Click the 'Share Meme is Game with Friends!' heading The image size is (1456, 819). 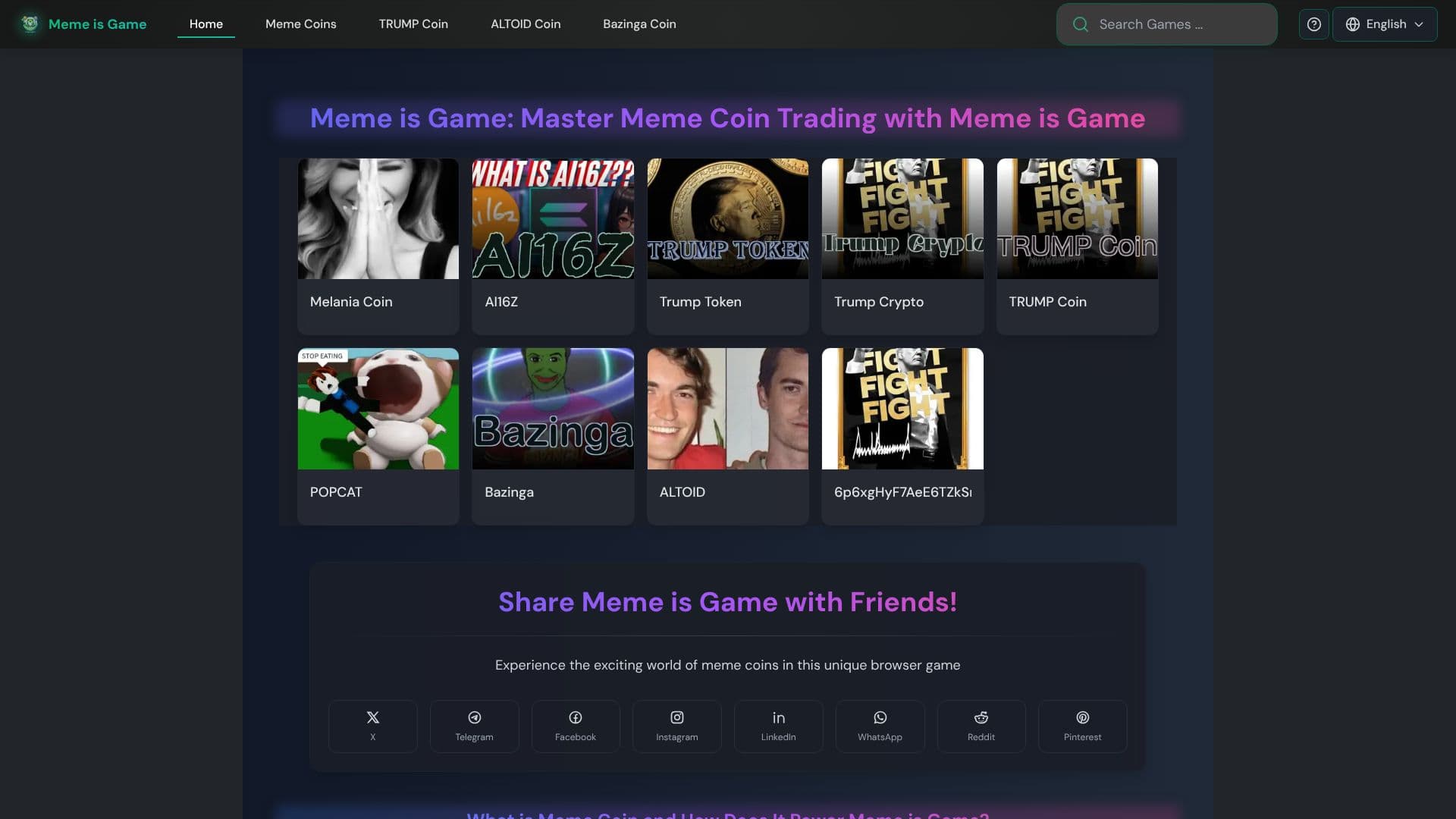[x=728, y=602]
